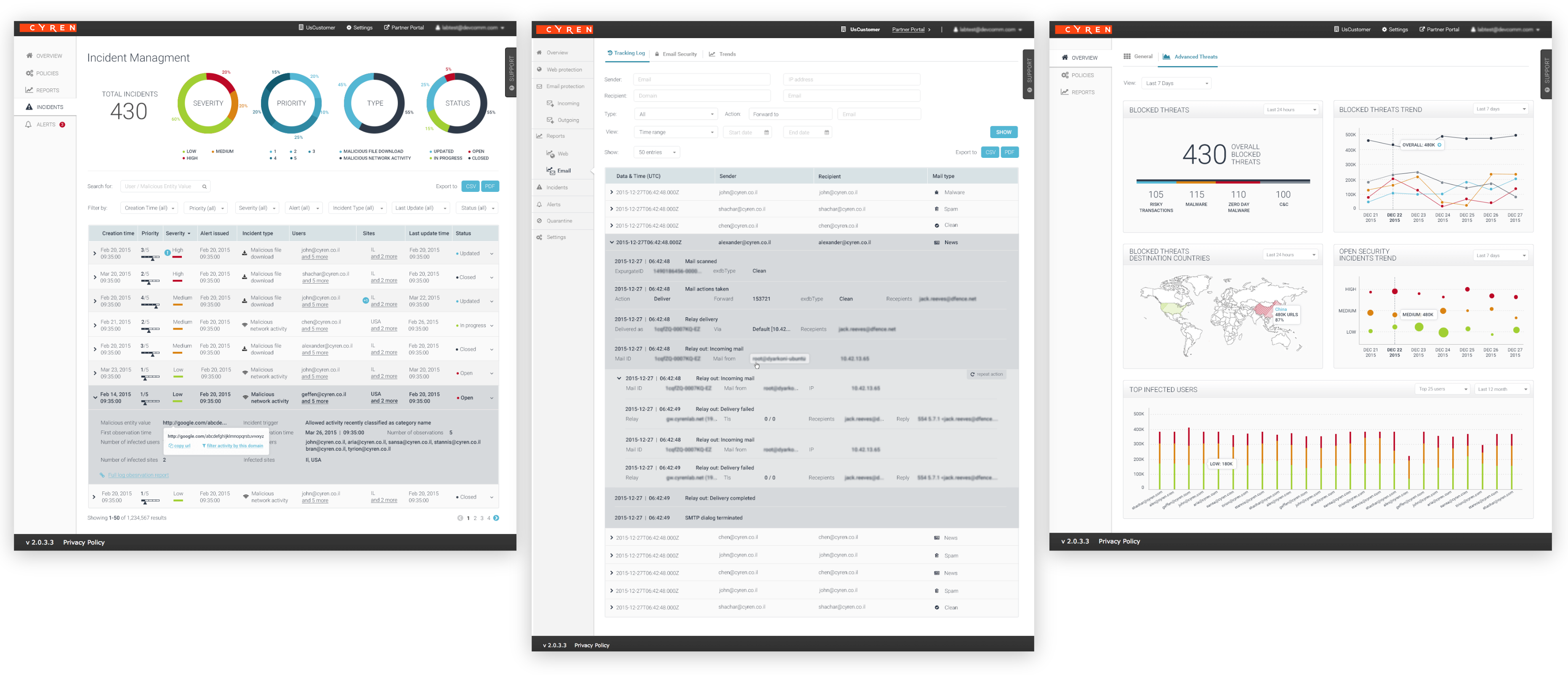Open Start date calendar icon

point(767,133)
